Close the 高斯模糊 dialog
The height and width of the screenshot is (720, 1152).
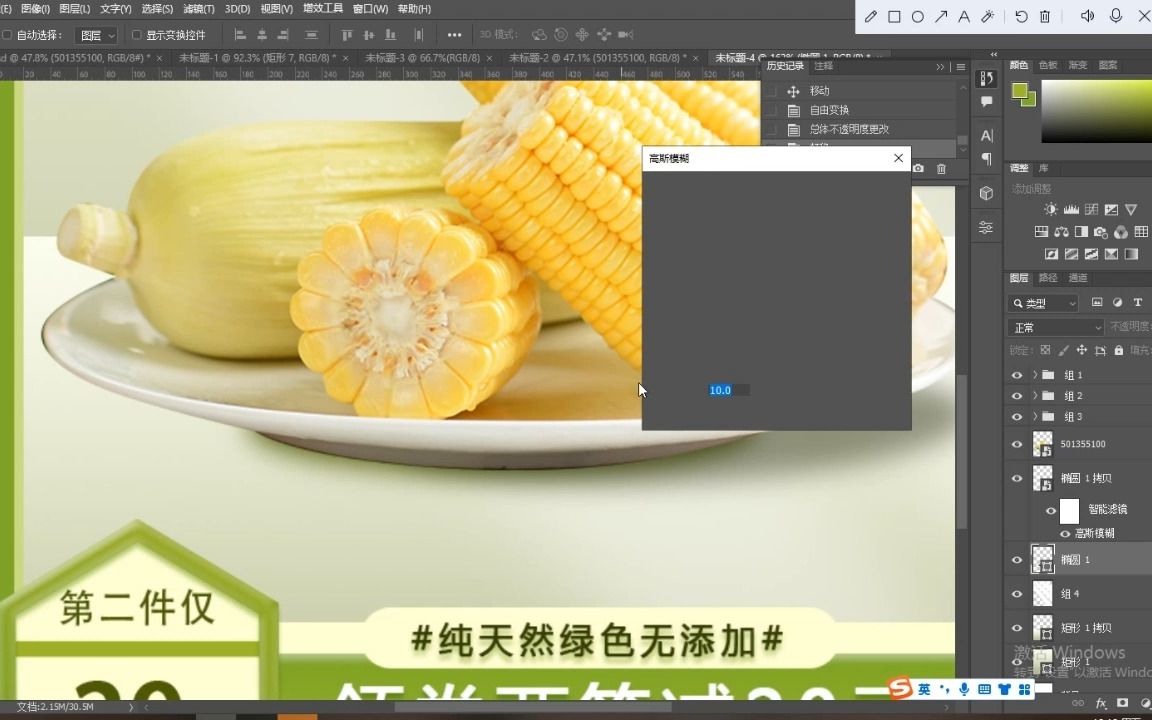pos(898,158)
